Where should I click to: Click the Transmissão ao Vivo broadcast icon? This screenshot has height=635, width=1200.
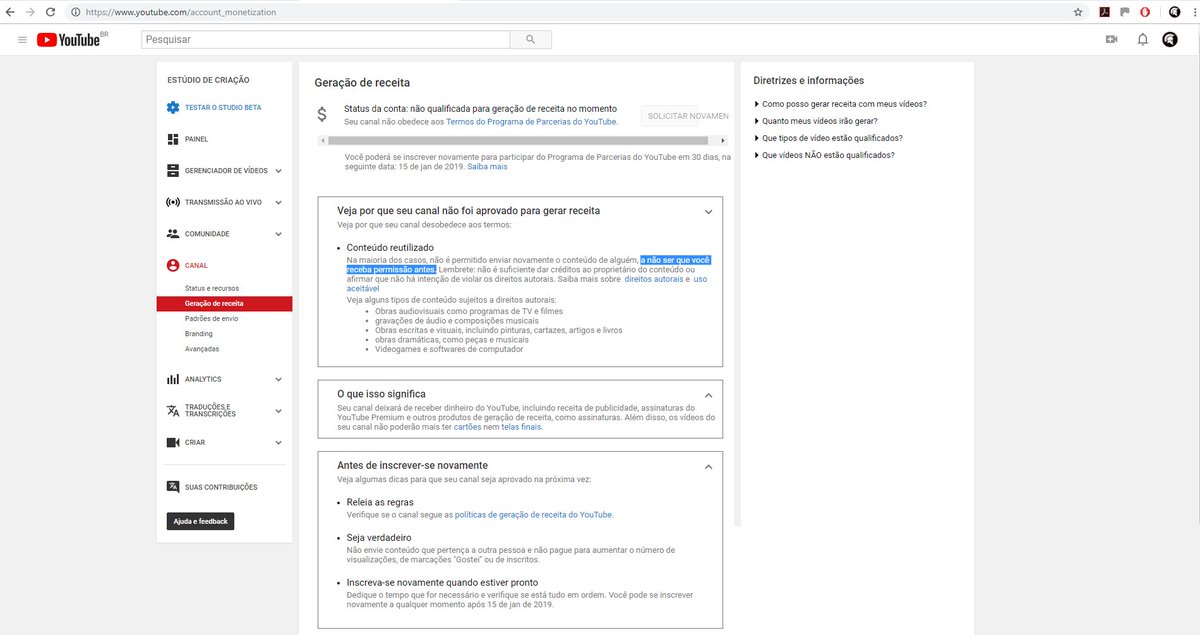click(173, 202)
